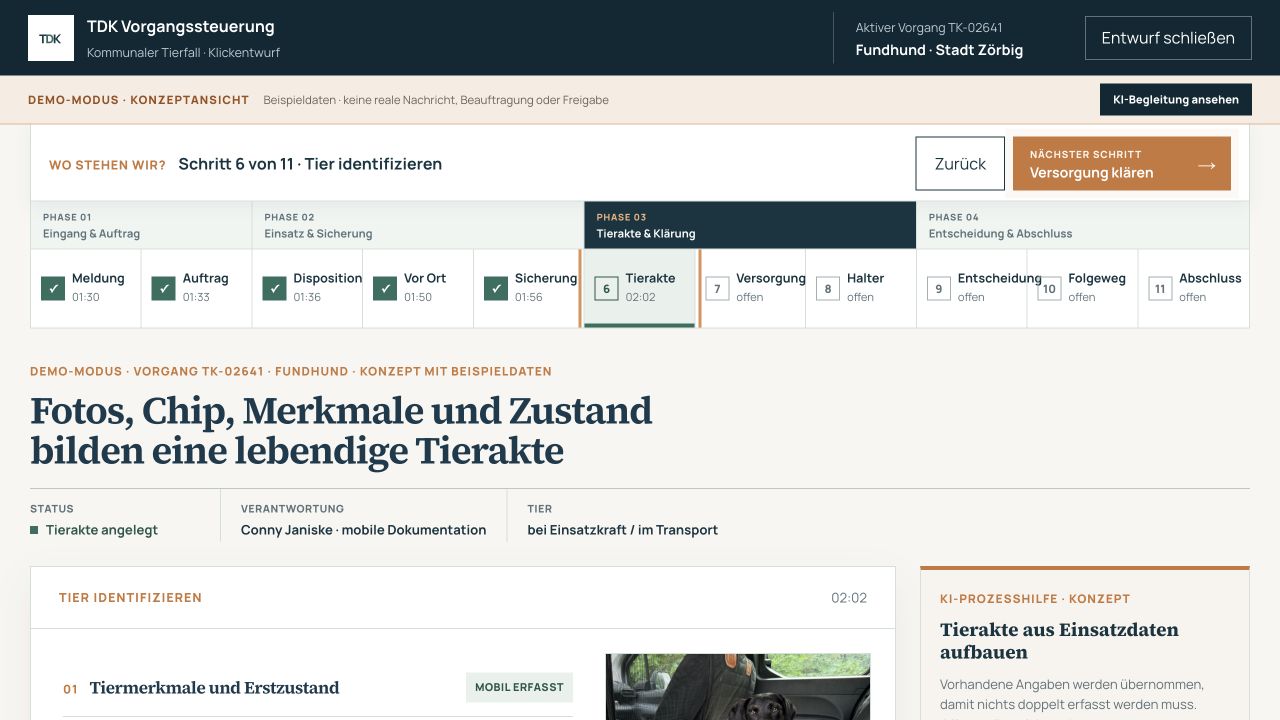Click the Aktiver Vorgang TK-02641 label
Screen dimensions: 1280x720
929,28
